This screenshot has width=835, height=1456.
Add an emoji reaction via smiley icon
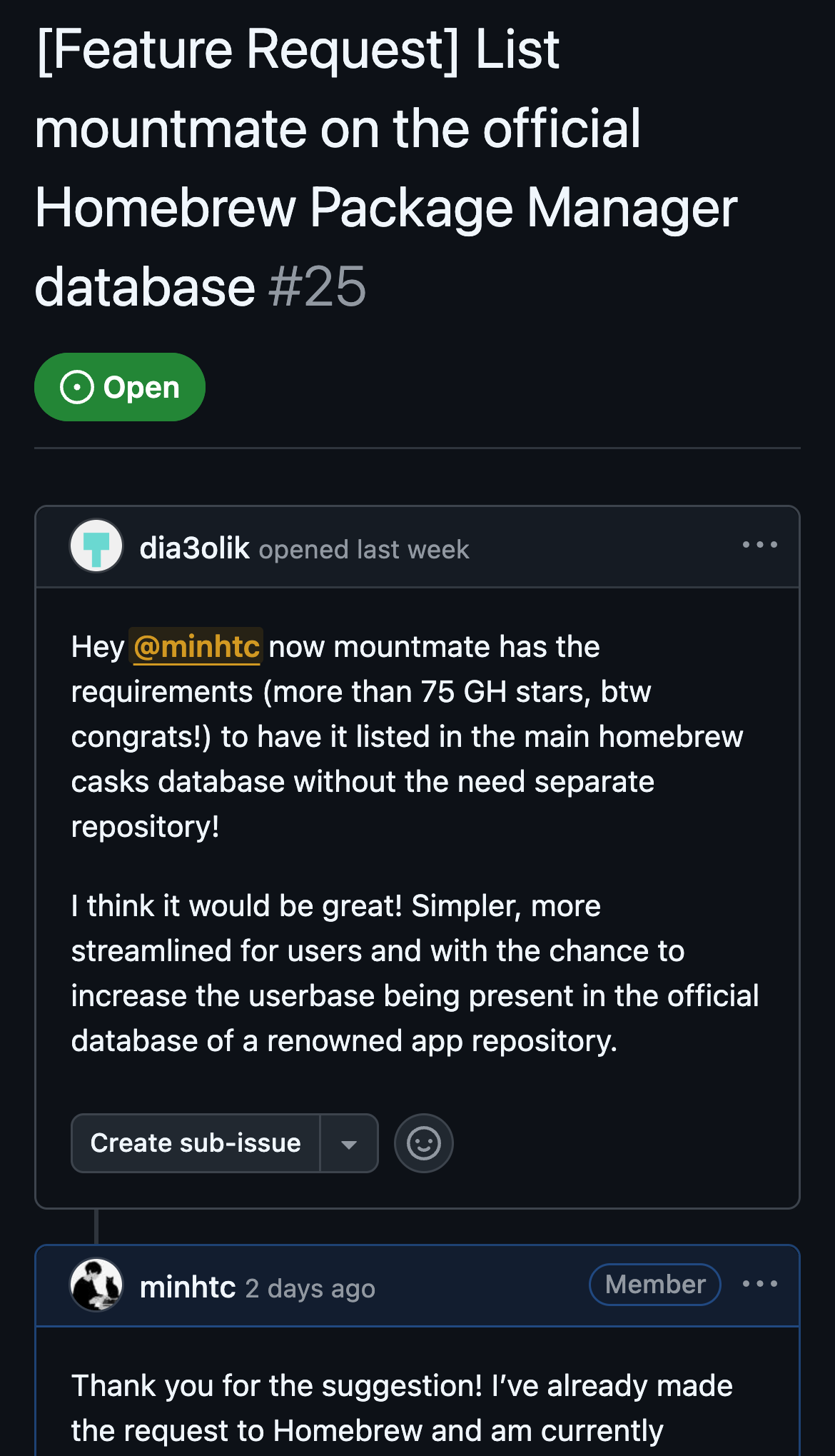pos(423,1143)
